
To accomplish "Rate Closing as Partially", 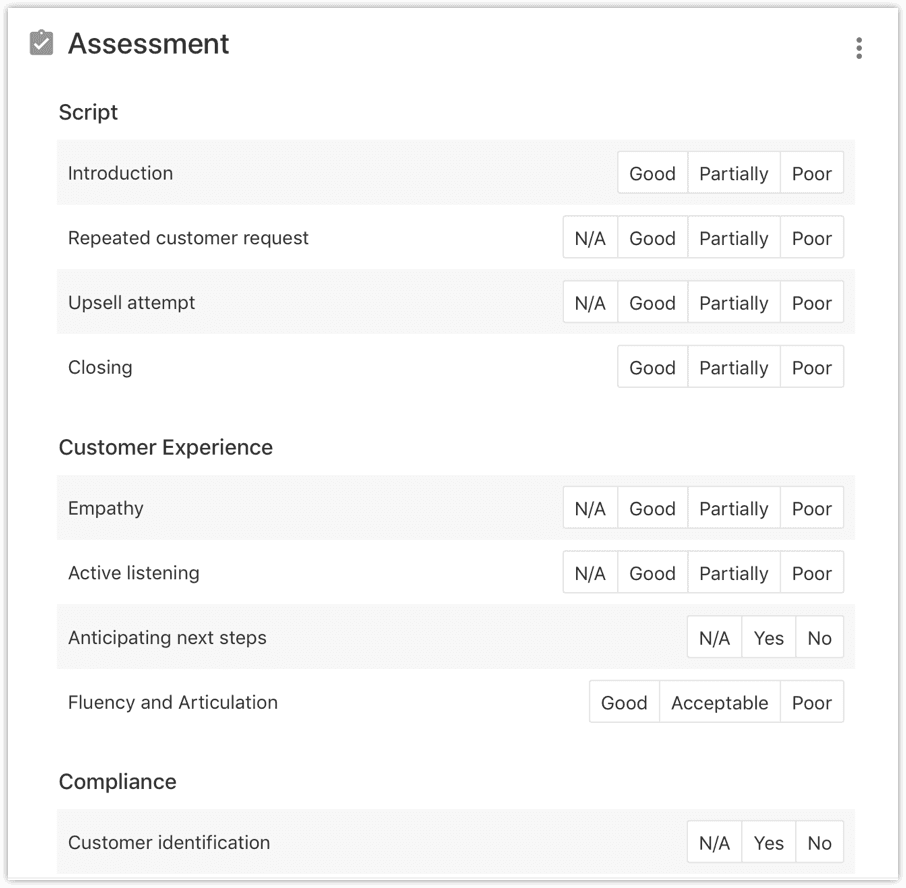I will pos(733,367).
